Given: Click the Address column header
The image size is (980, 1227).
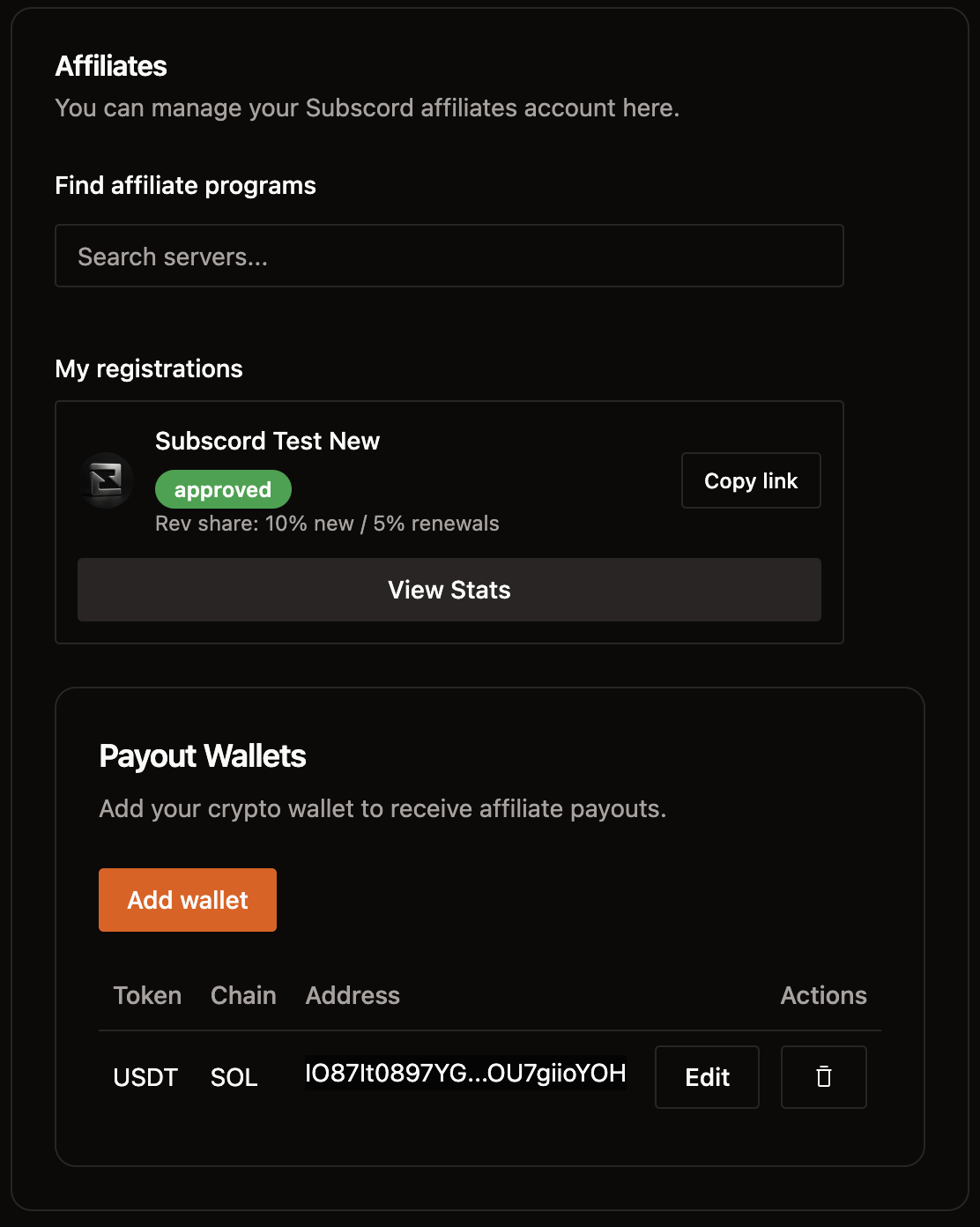Looking at the screenshot, I should [353, 995].
